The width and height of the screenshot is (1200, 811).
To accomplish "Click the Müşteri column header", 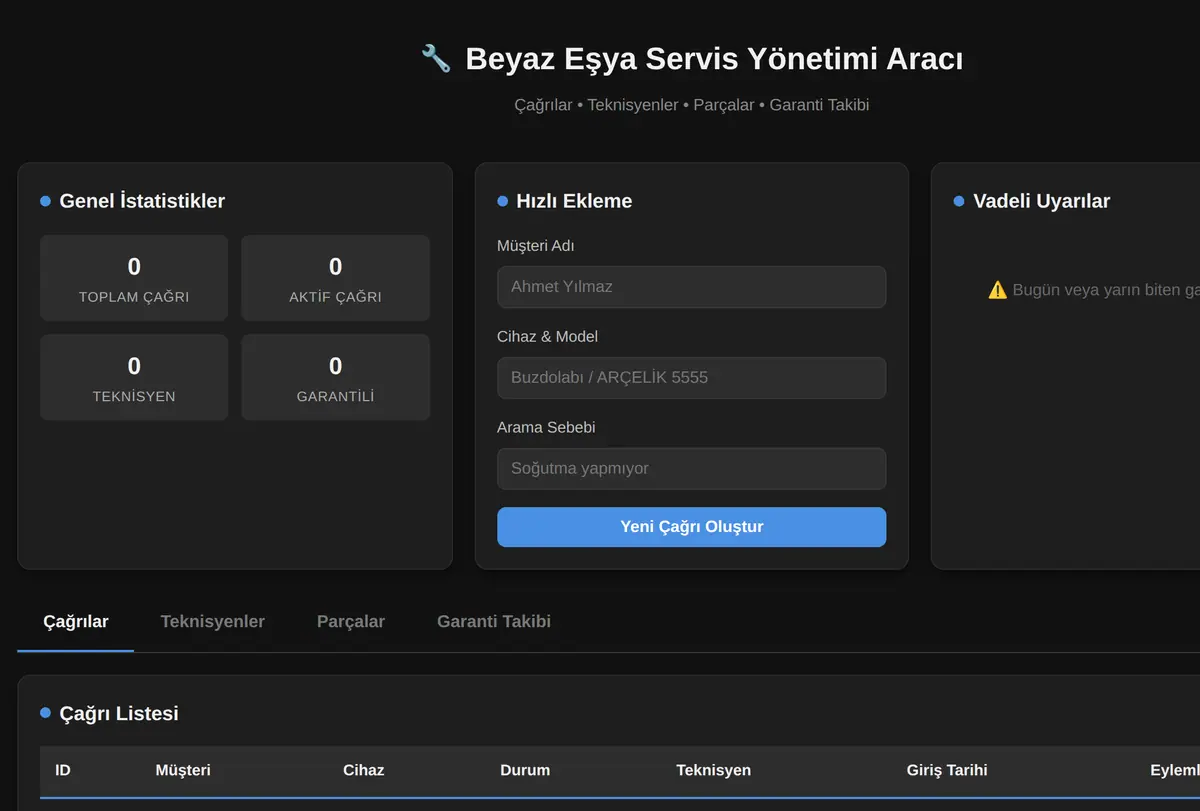I will (183, 770).
